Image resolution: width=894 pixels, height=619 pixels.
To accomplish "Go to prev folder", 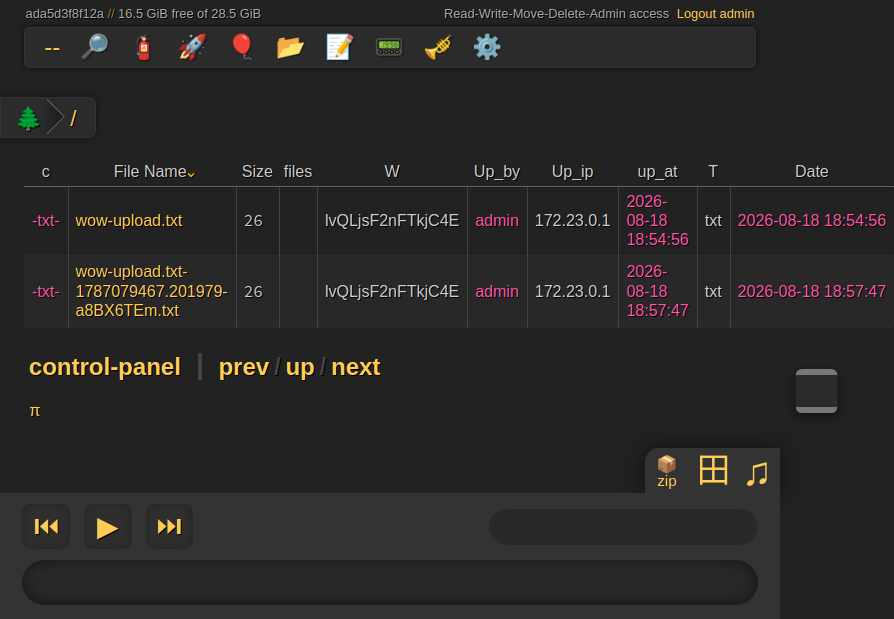I will click(x=244, y=367).
